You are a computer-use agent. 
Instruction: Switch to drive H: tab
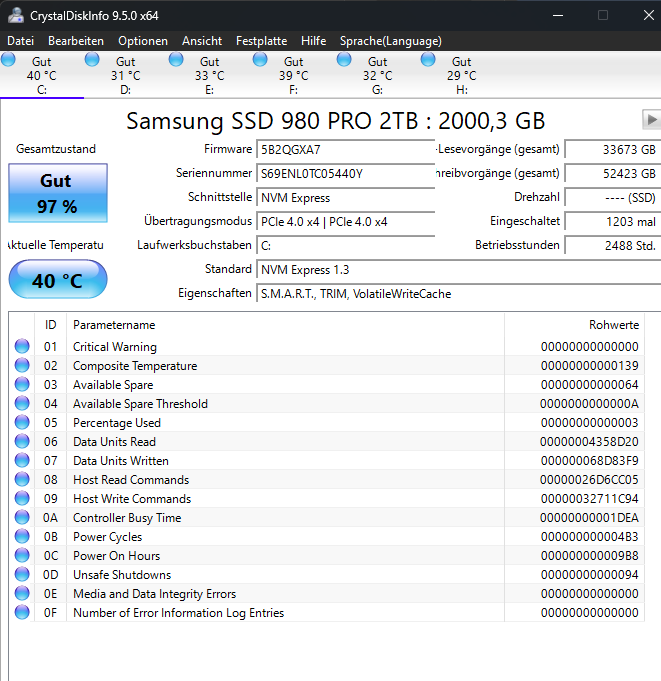[x=461, y=75]
